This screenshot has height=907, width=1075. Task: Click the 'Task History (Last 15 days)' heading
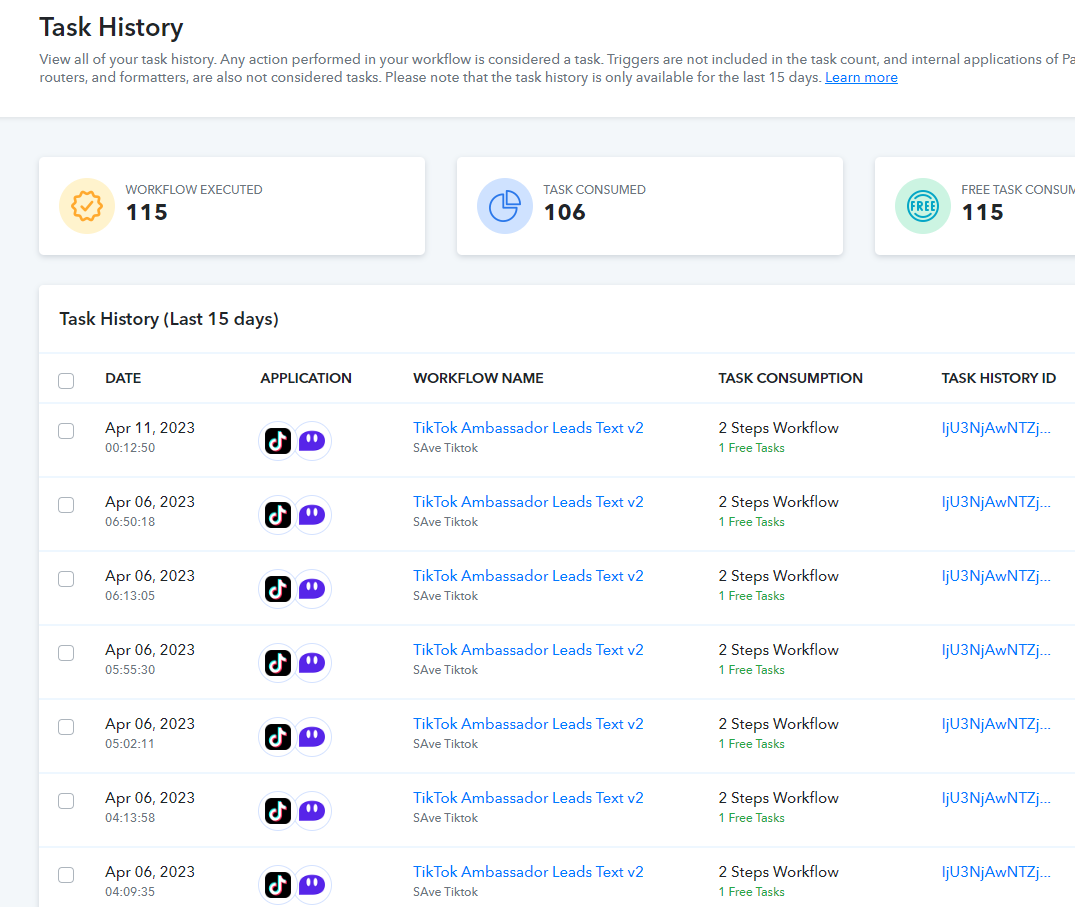point(169,319)
